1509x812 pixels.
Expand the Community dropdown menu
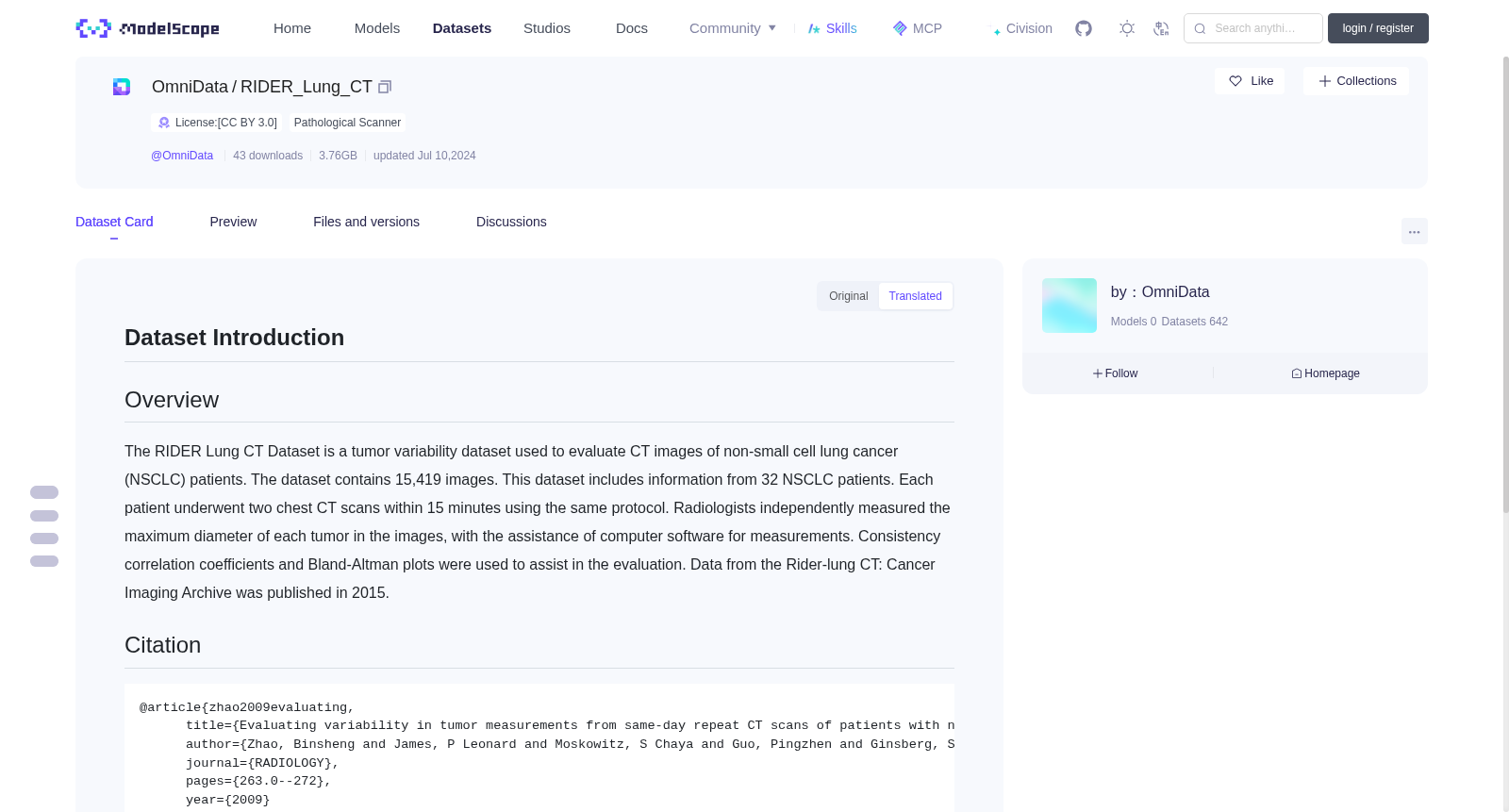(x=733, y=28)
